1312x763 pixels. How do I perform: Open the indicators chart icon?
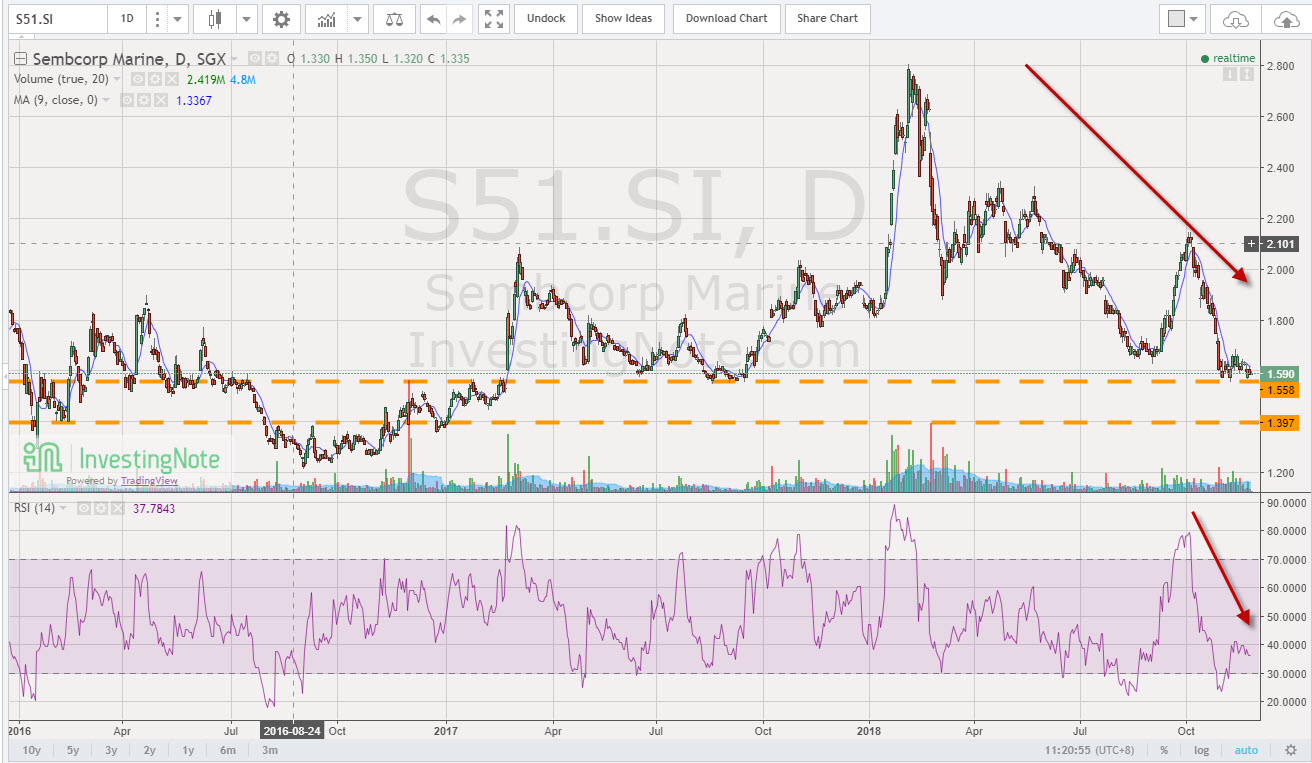pyautogui.click(x=326, y=18)
